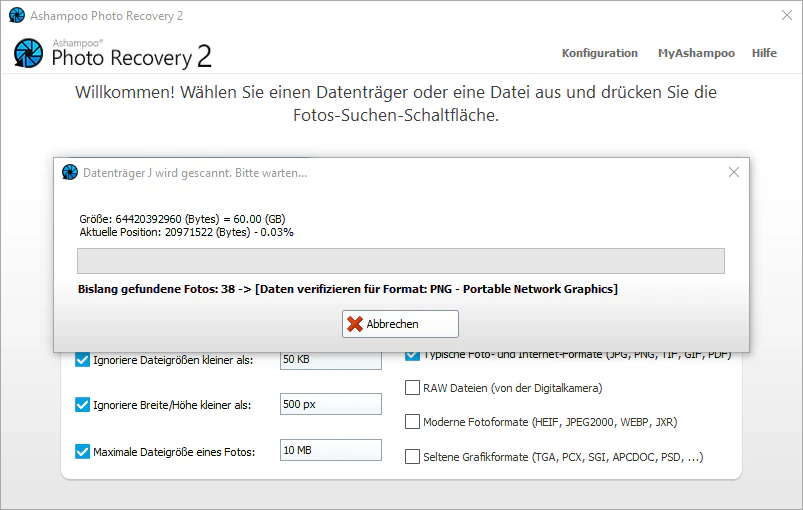803x510 pixels.
Task: Click the Photo Recovery 2 logo
Action: pyautogui.click(x=113, y=54)
